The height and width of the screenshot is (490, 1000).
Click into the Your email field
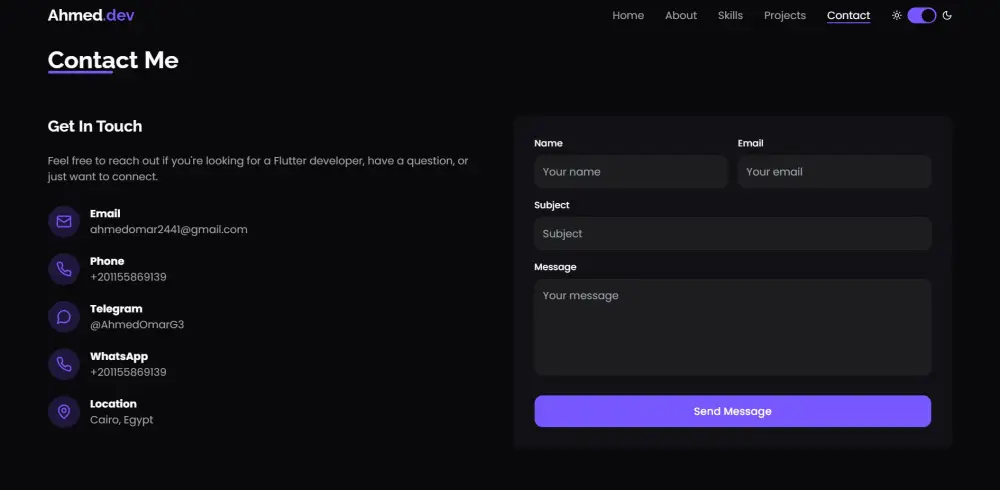[834, 172]
